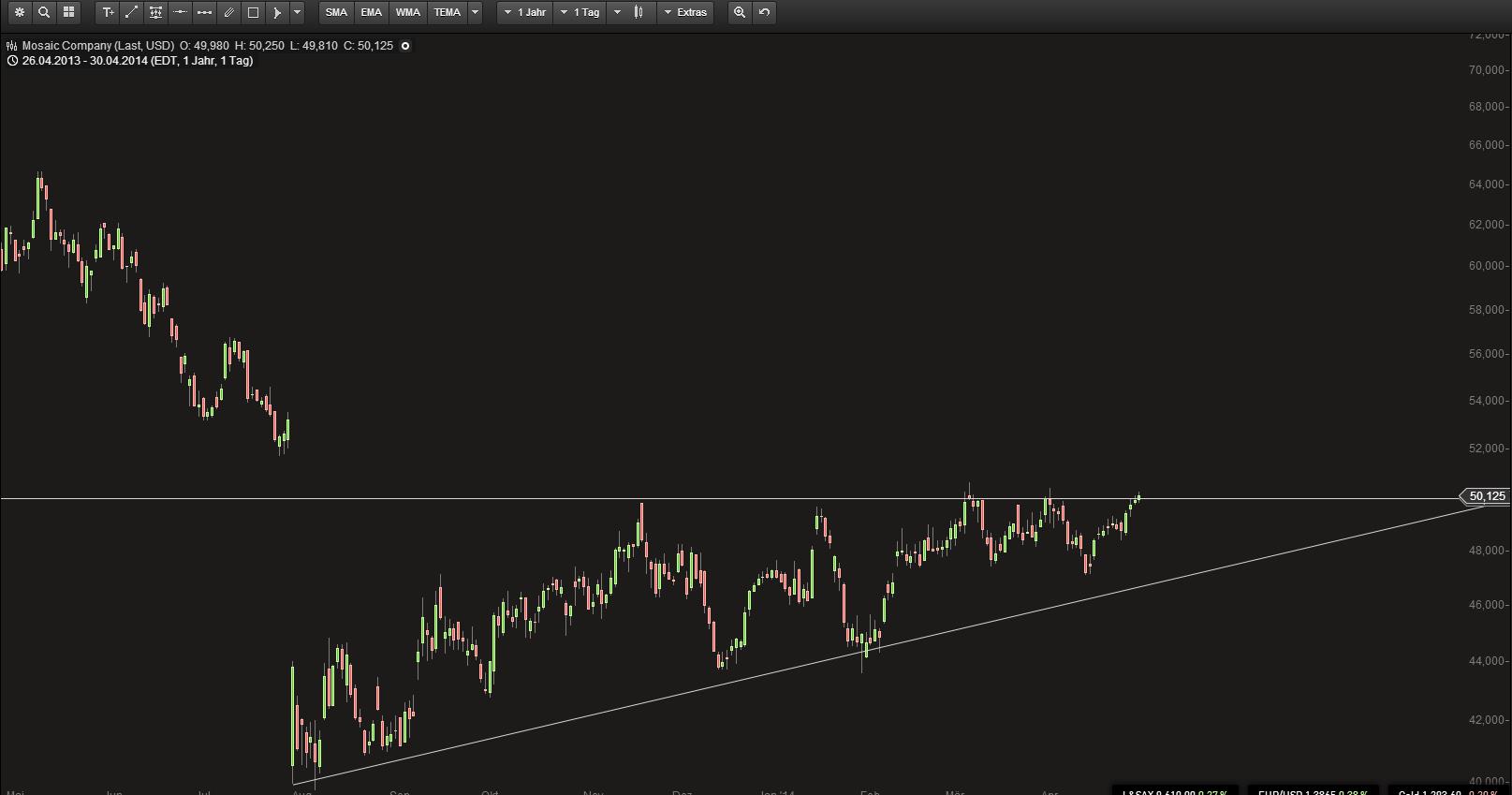Click the 64,000 price axis label
The width and height of the screenshot is (1512, 795).
(x=1487, y=184)
